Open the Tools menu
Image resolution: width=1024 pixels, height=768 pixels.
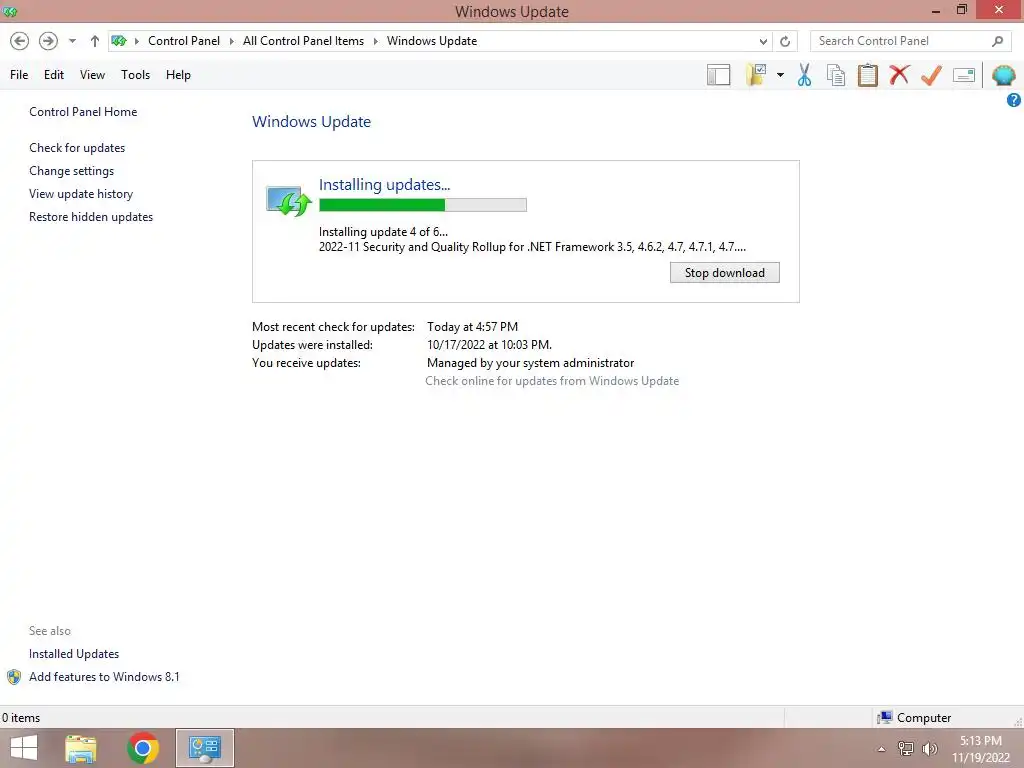click(x=135, y=75)
